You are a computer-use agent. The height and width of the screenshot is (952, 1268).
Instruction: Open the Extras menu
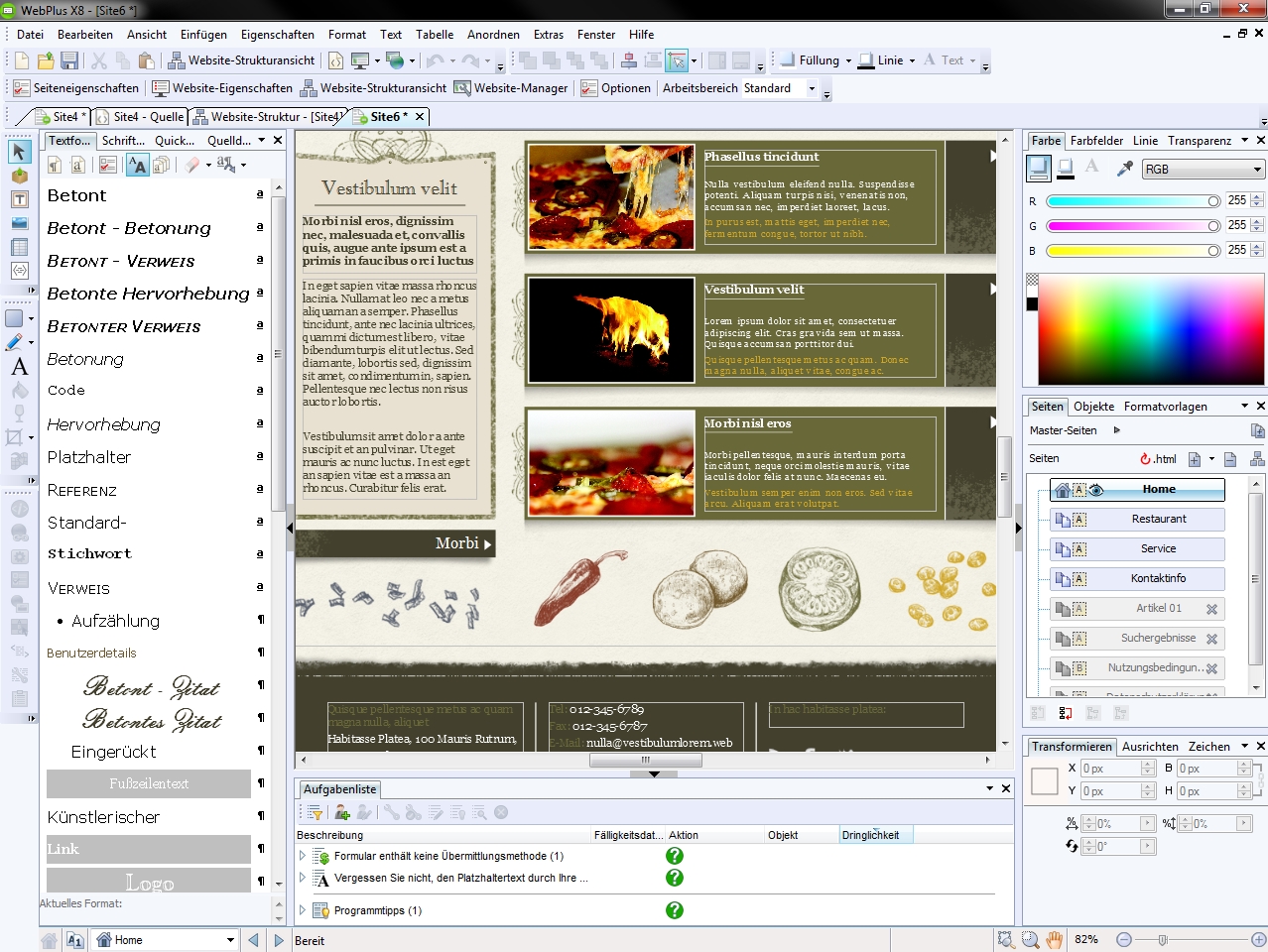coord(548,34)
